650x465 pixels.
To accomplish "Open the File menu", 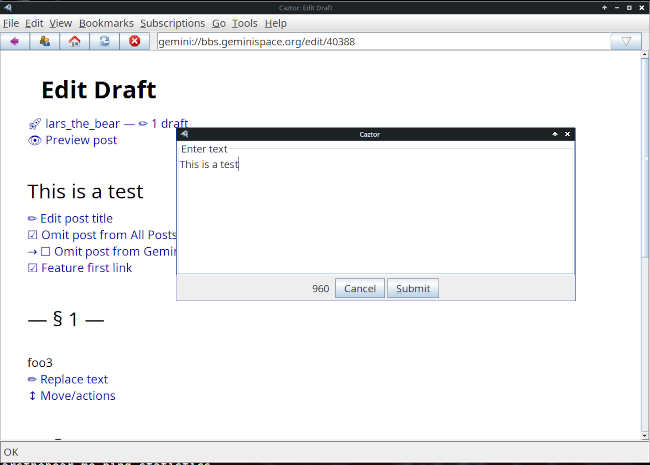I will pyautogui.click(x=11, y=23).
